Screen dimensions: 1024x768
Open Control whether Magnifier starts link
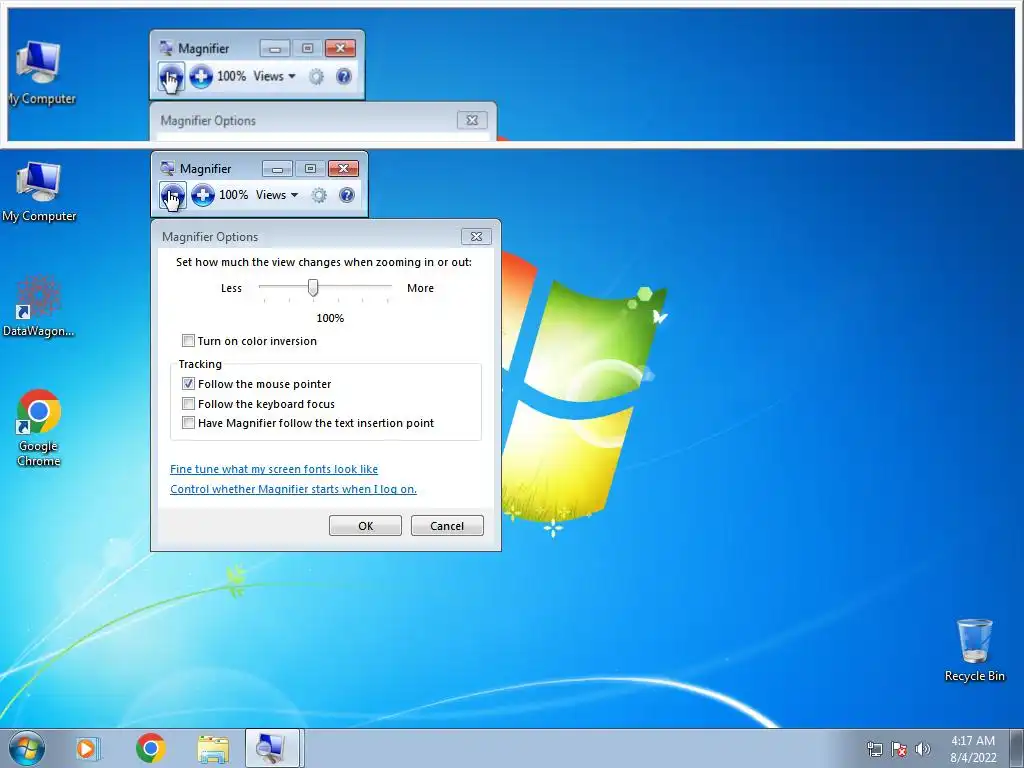[293, 489]
